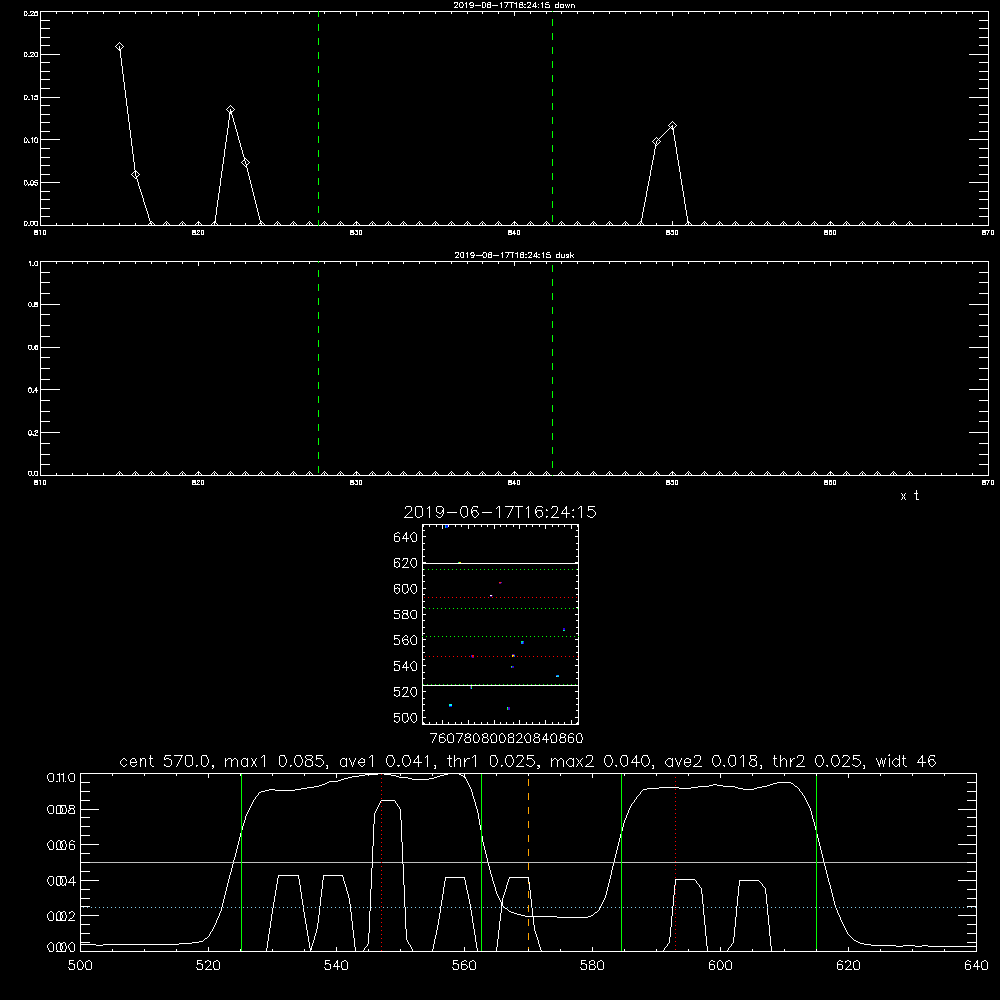Screen dimensions: 1000x1000
Task: Click the green vertical line at 615 in bottom plot
Action: (x=816, y=862)
